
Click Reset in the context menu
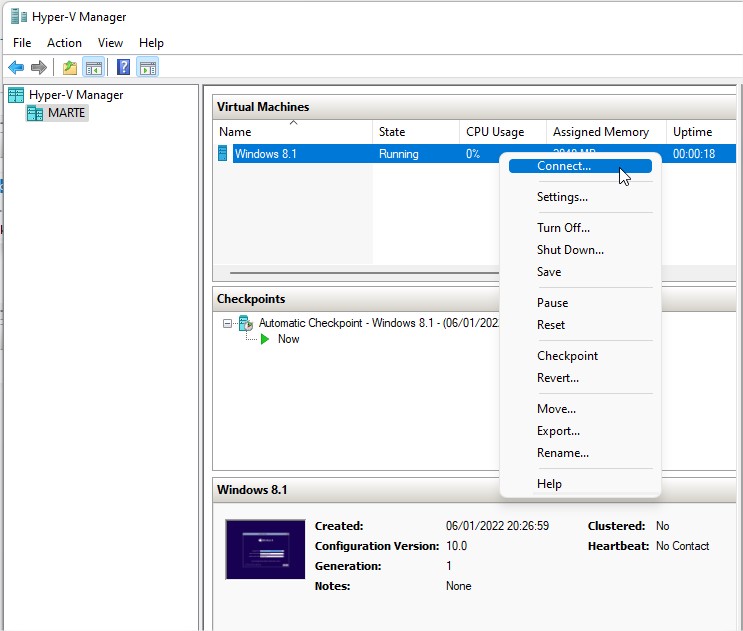click(x=580, y=325)
